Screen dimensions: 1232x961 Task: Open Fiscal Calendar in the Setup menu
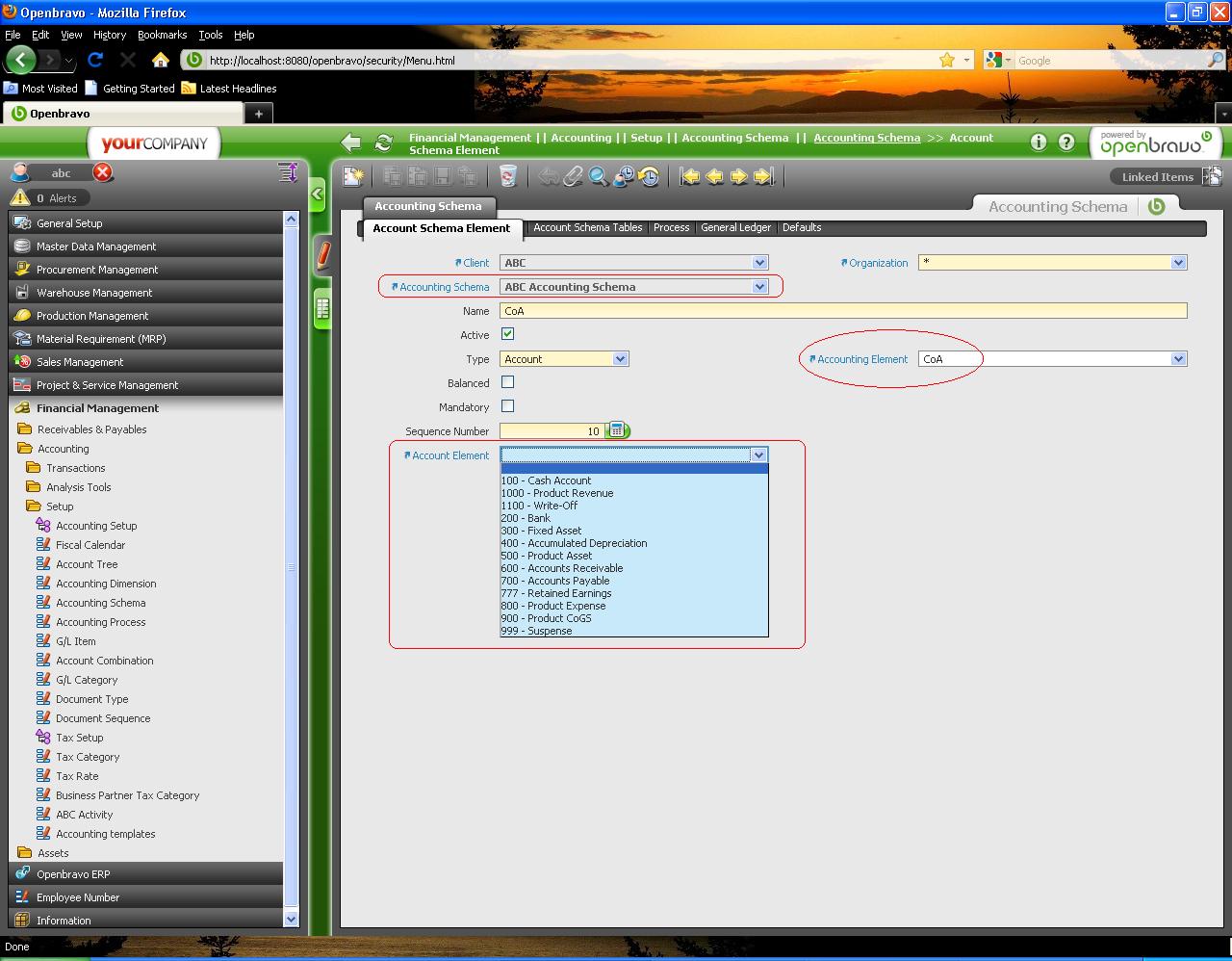coord(90,545)
